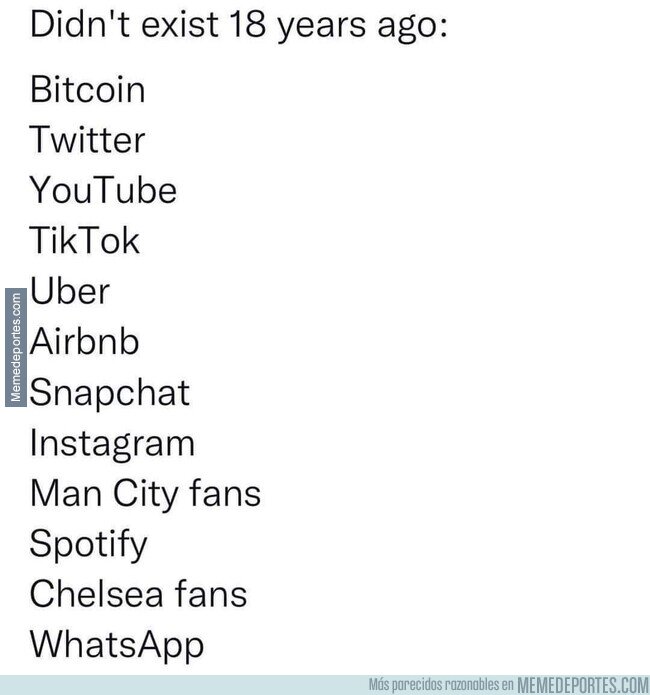The width and height of the screenshot is (650, 695).
Task: Click the "Más parecidos razonables en" footer text
Action: tap(441, 685)
